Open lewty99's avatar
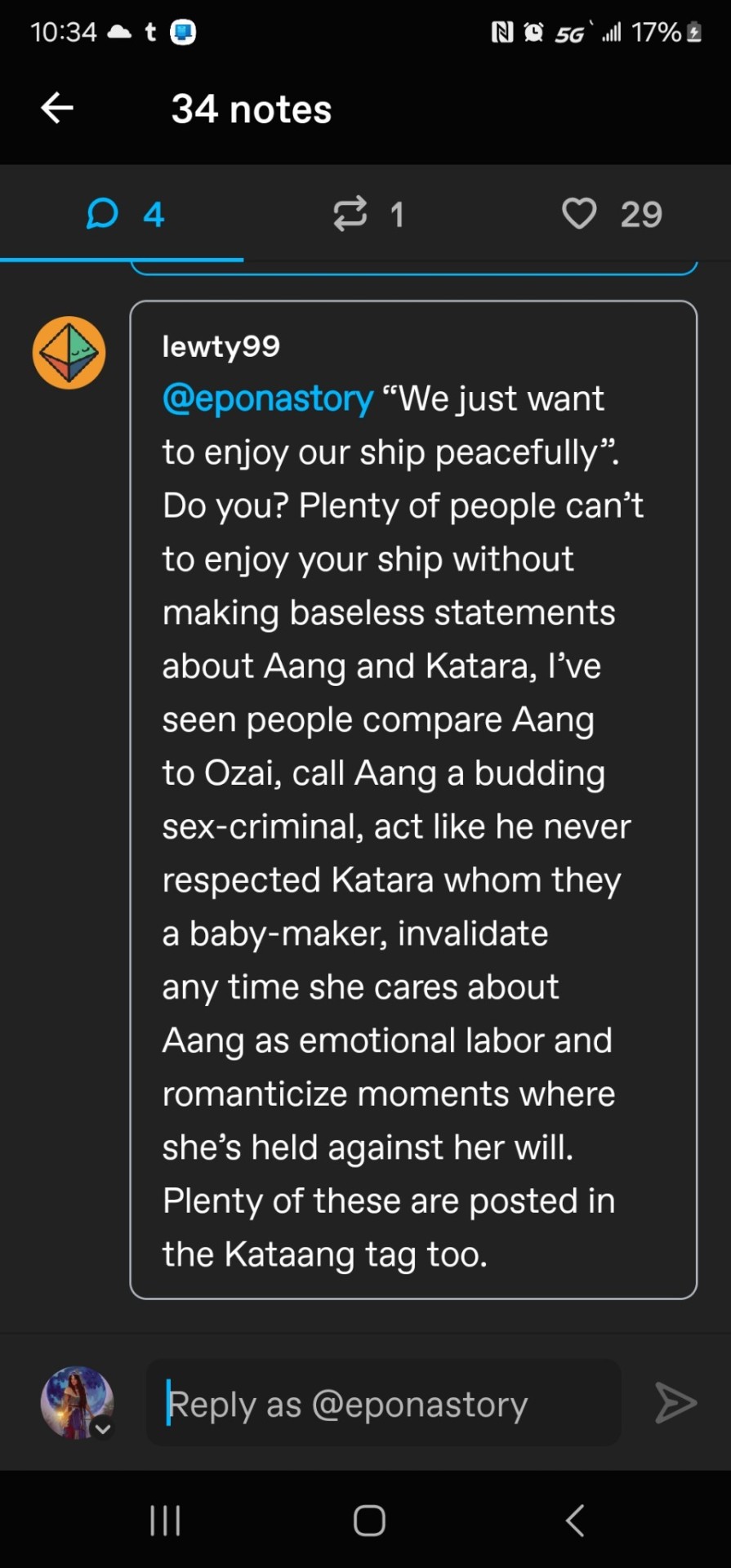This screenshot has width=731, height=1568. [69, 353]
